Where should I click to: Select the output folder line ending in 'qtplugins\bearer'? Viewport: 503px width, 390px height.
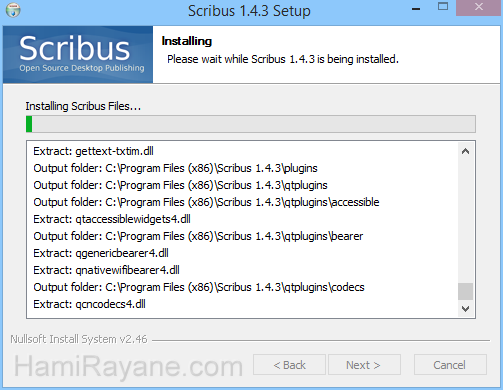198,236
